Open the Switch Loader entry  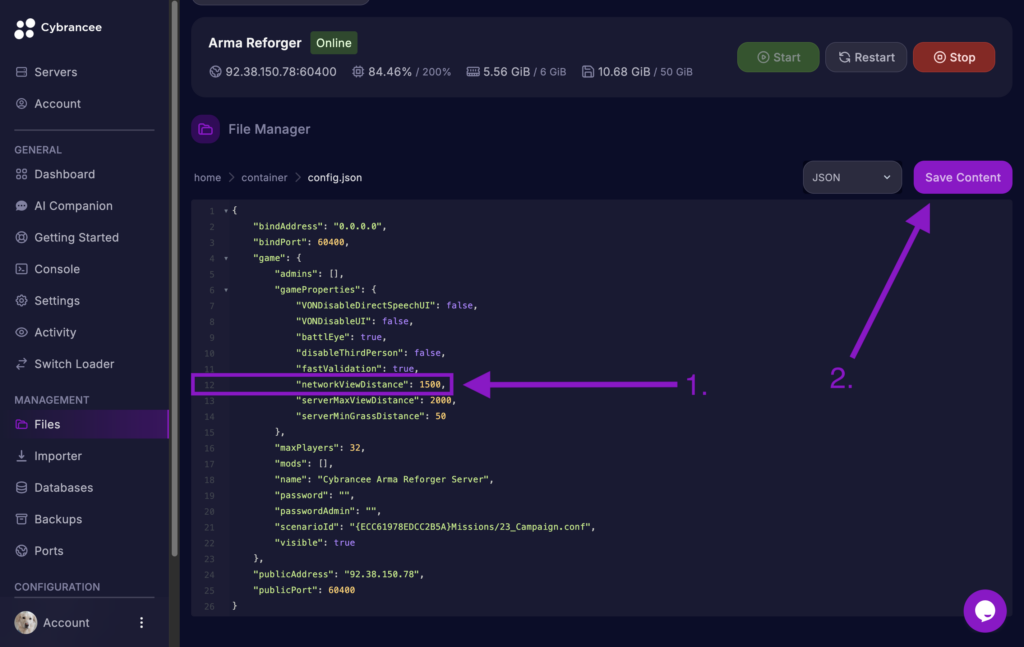tap(84, 364)
